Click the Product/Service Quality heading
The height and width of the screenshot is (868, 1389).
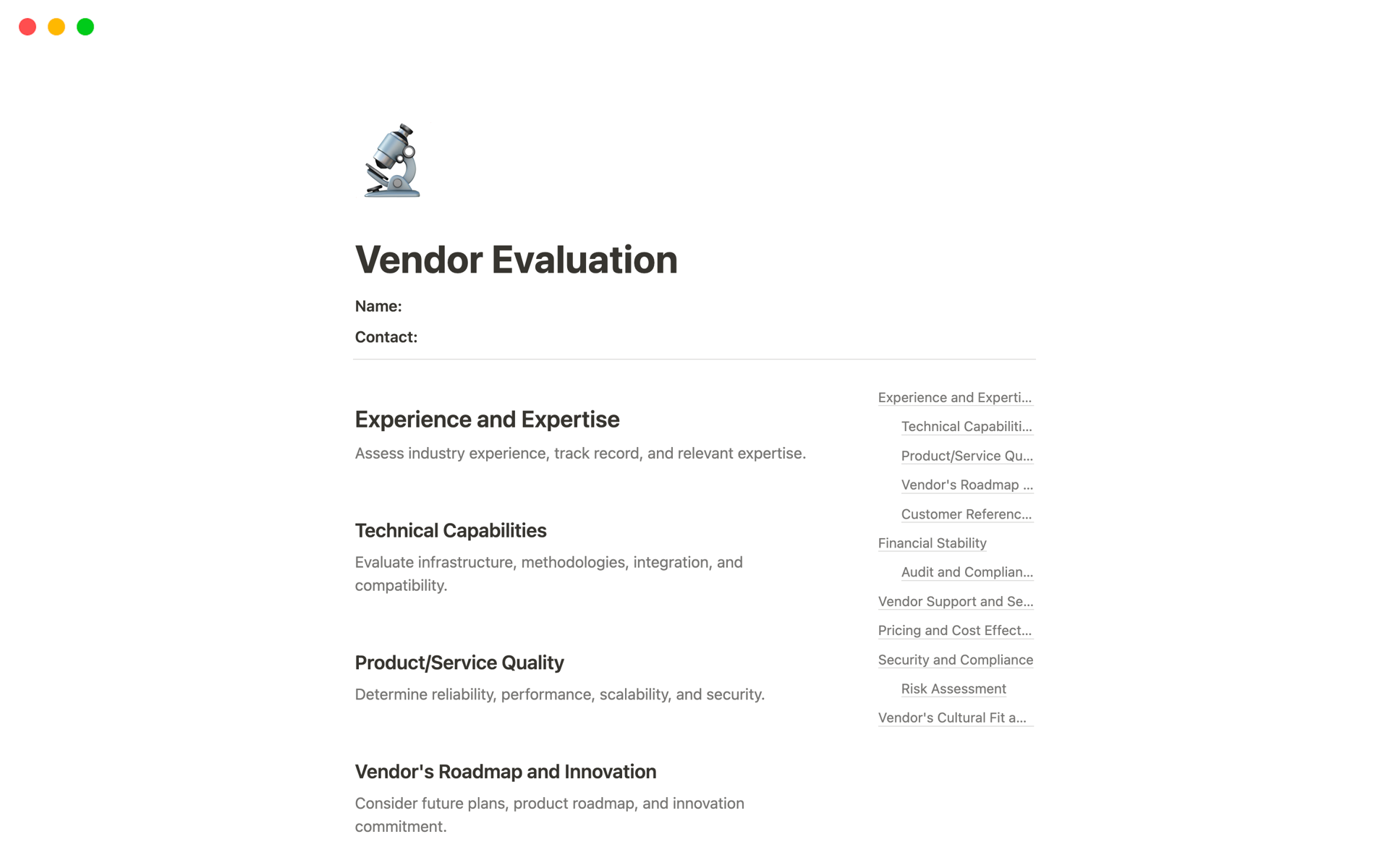coord(459,661)
